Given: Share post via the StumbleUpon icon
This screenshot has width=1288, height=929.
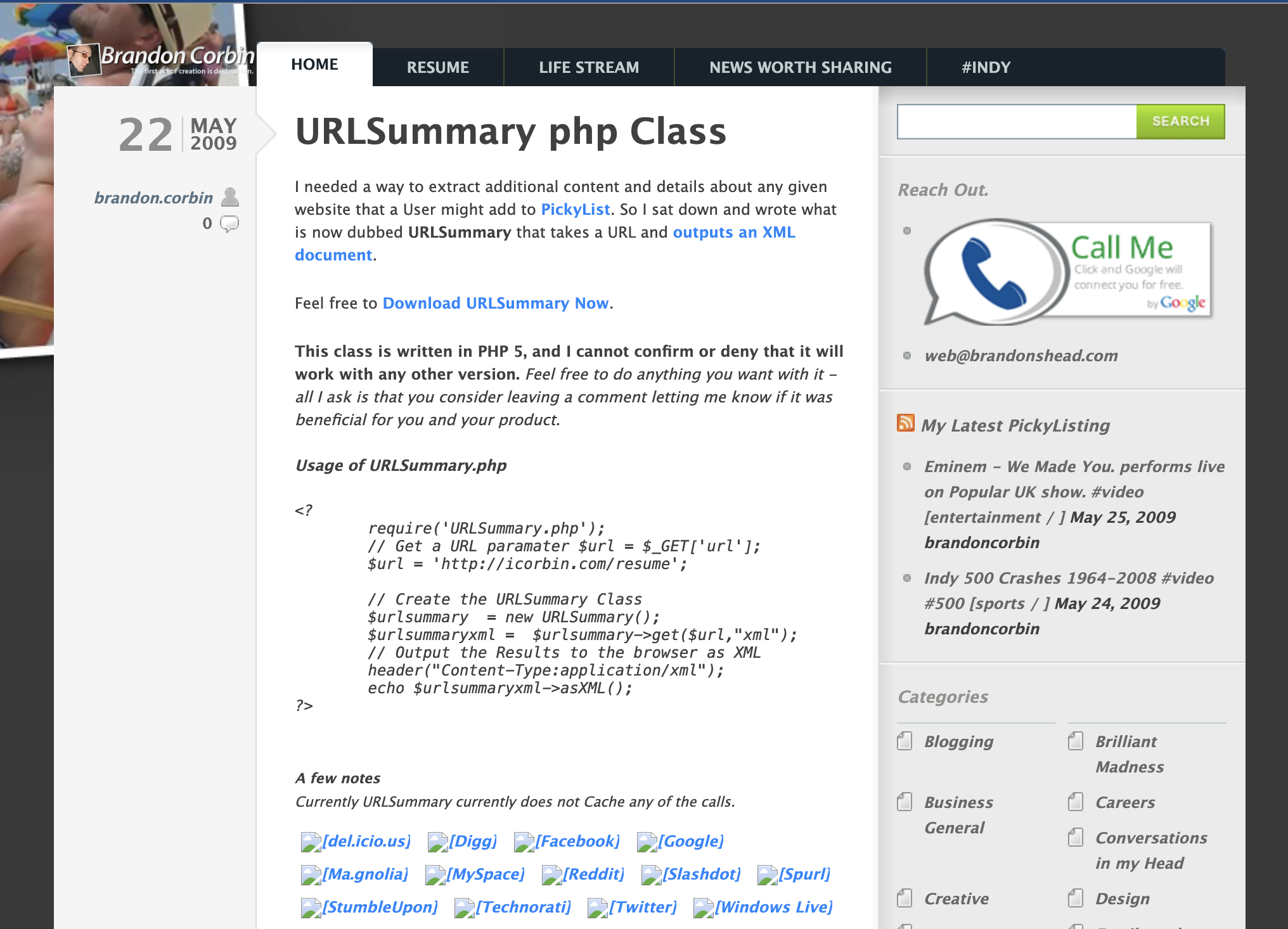Looking at the screenshot, I should coord(311,907).
